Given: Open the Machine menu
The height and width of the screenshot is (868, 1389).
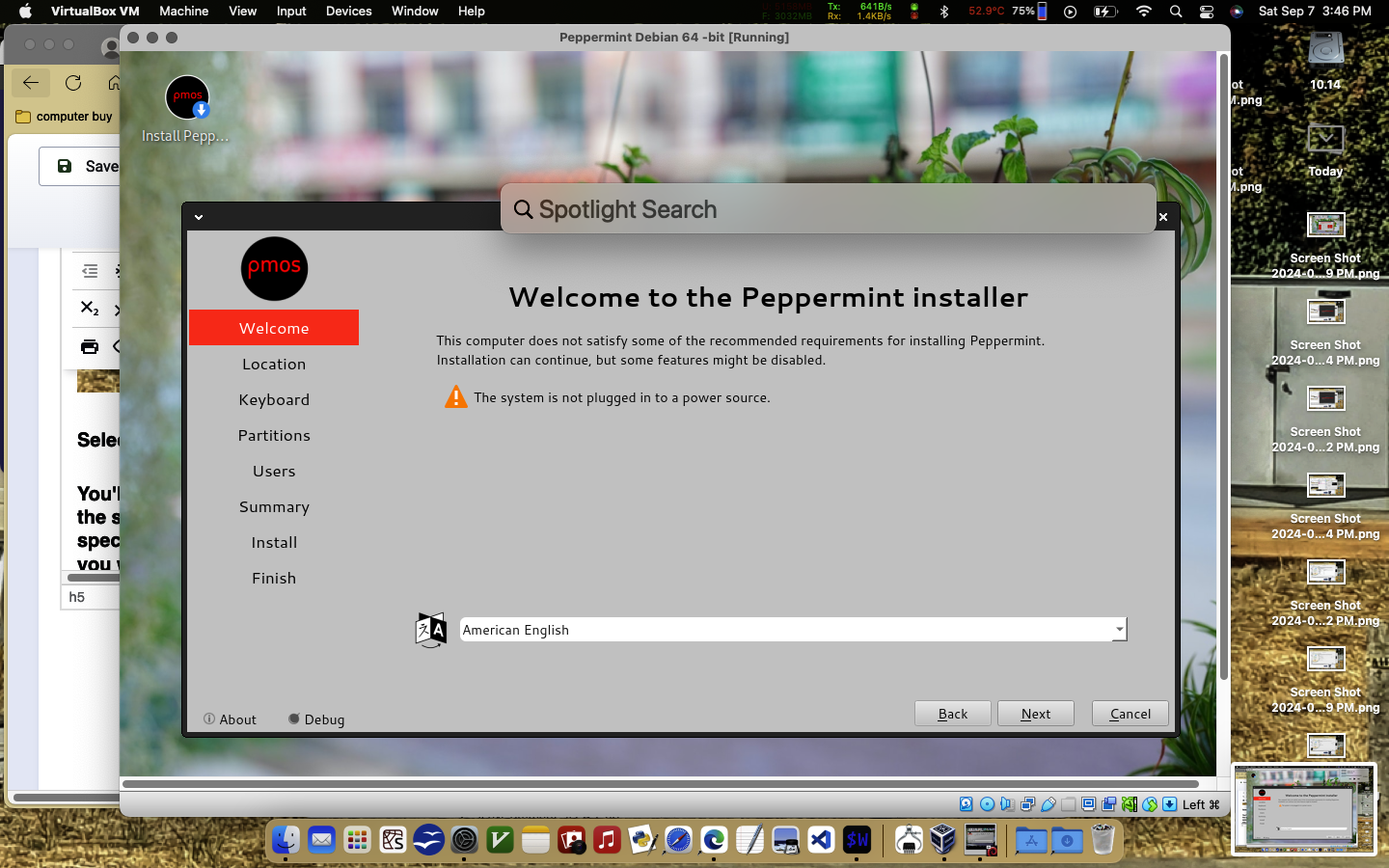Looking at the screenshot, I should click(183, 12).
